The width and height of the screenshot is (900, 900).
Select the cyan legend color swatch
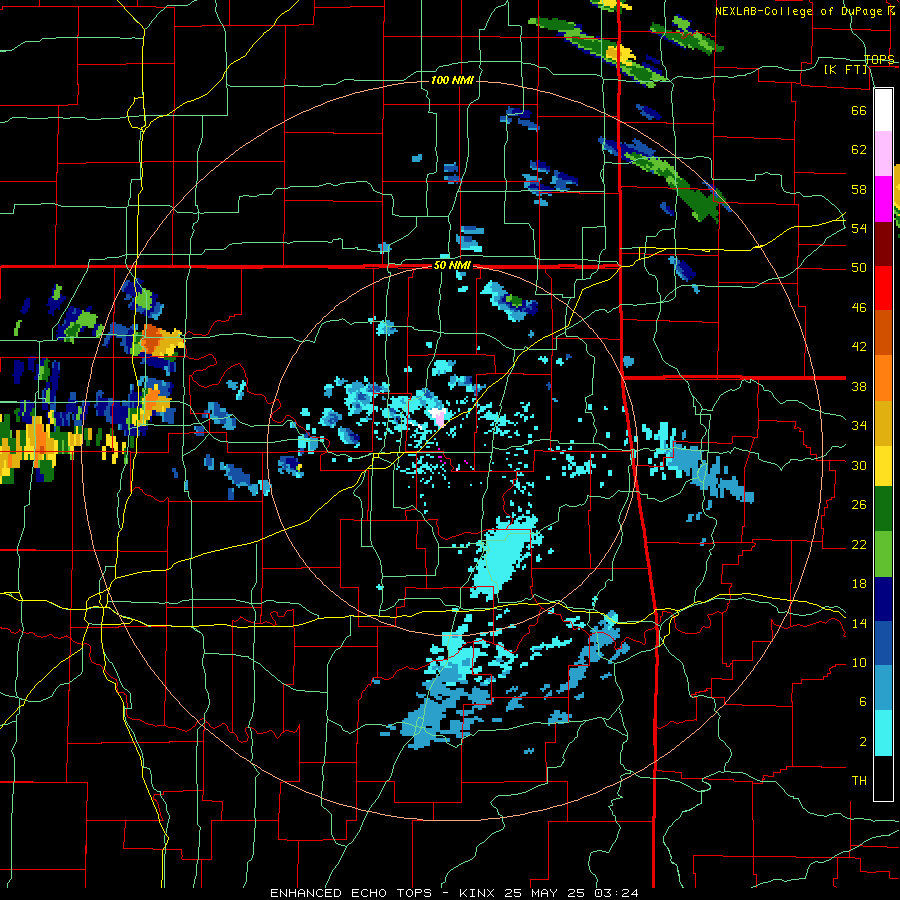pyautogui.click(x=883, y=734)
